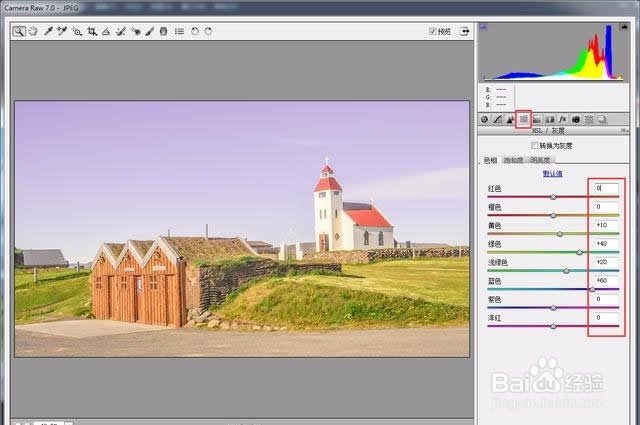Select the Hand tool
Screen dimensions: 640x425
[33, 31]
